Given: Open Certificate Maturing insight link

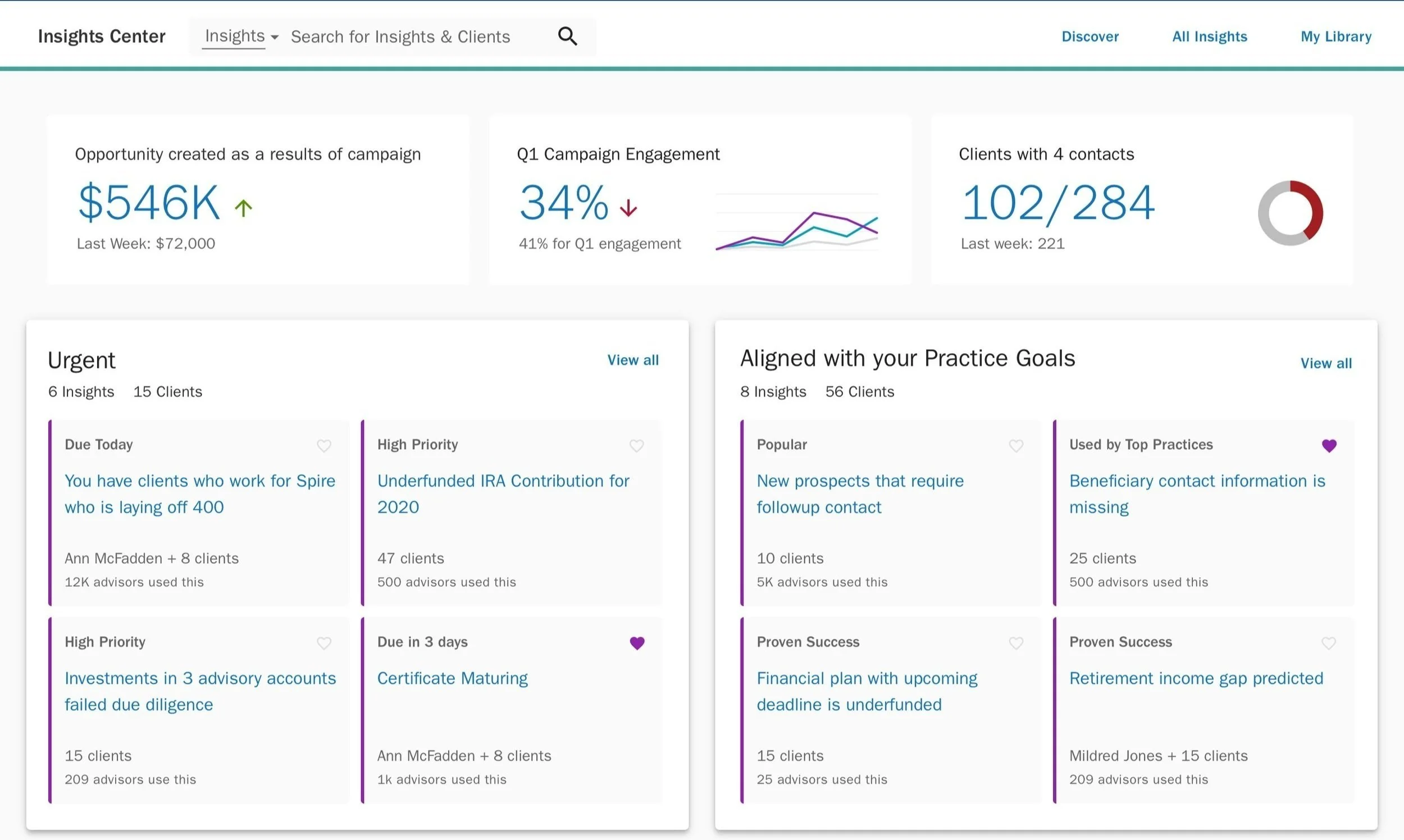Looking at the screenshot, I should (x=452, y=678).
